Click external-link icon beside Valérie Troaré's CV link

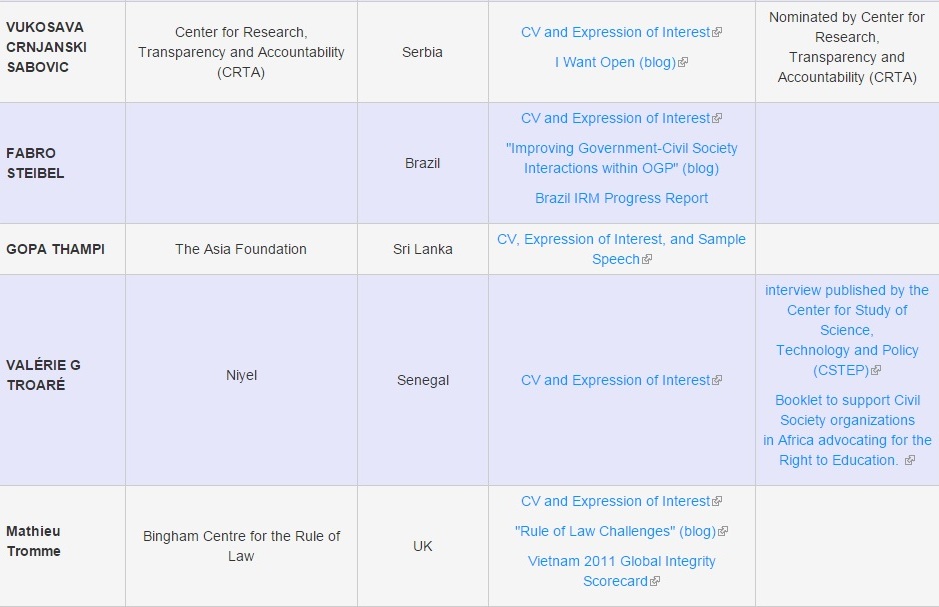click(x=717, y=381)
